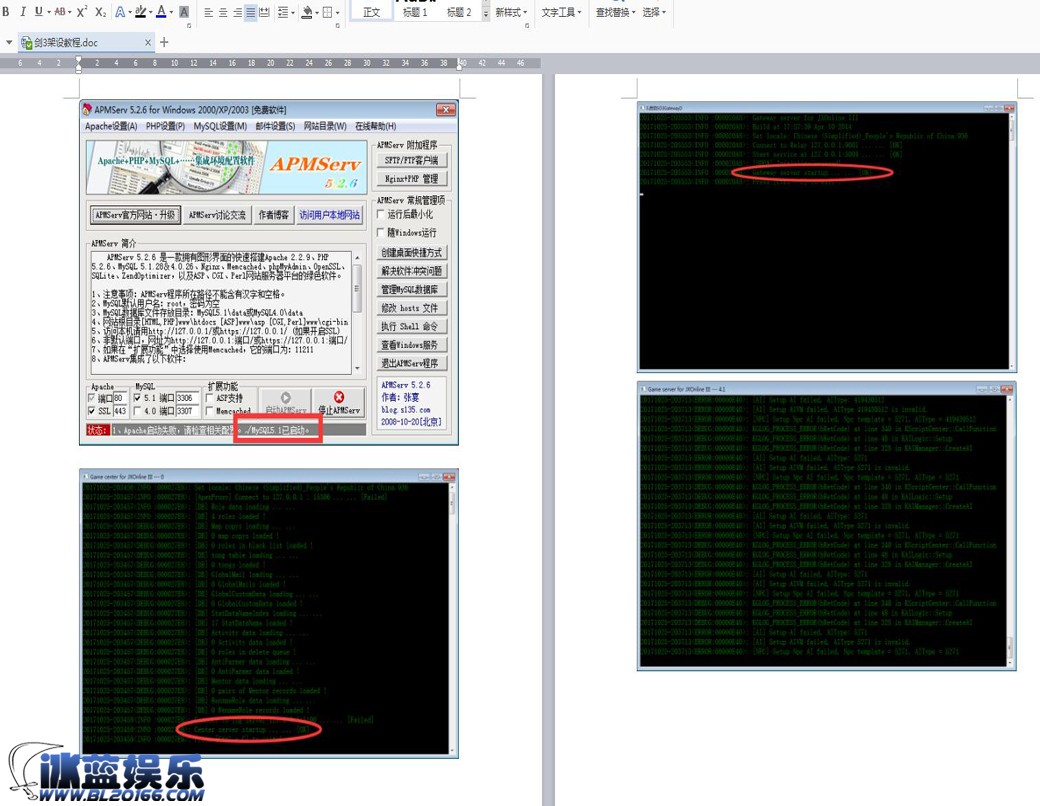Click the 访问用户本地网站 button
The height and width of the screenshot is (806, 1040).
click(330, 215)
